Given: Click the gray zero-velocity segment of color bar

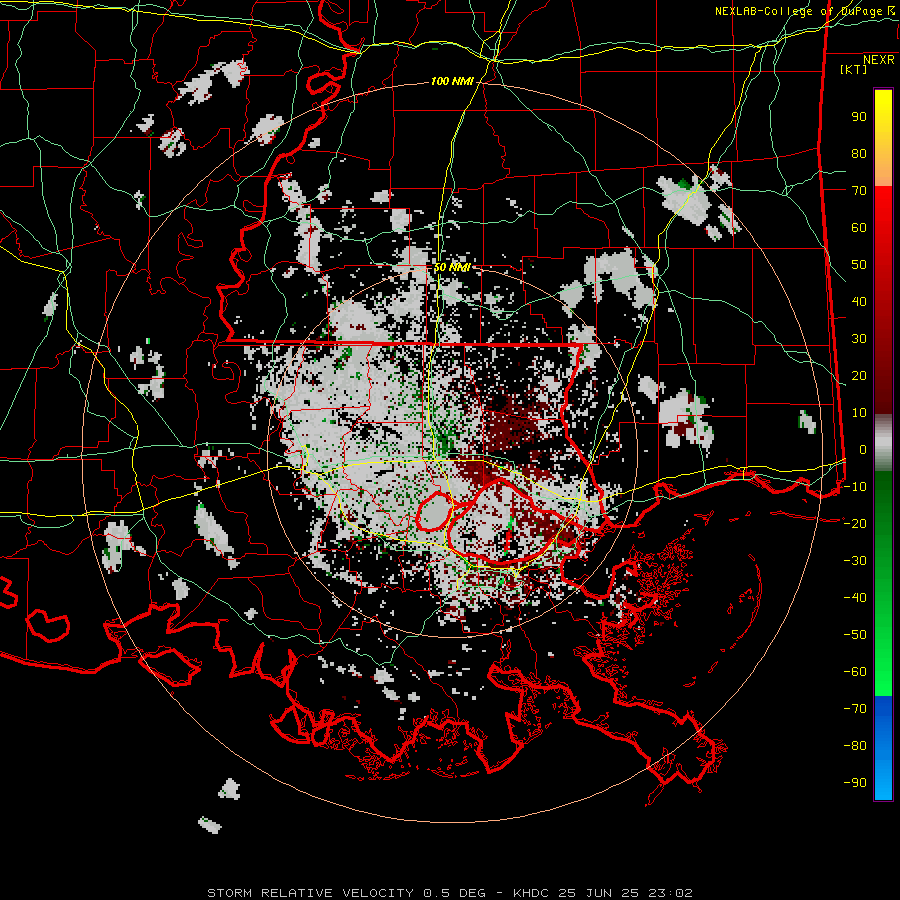Looking at the screenshot, I should coord(883,443).
